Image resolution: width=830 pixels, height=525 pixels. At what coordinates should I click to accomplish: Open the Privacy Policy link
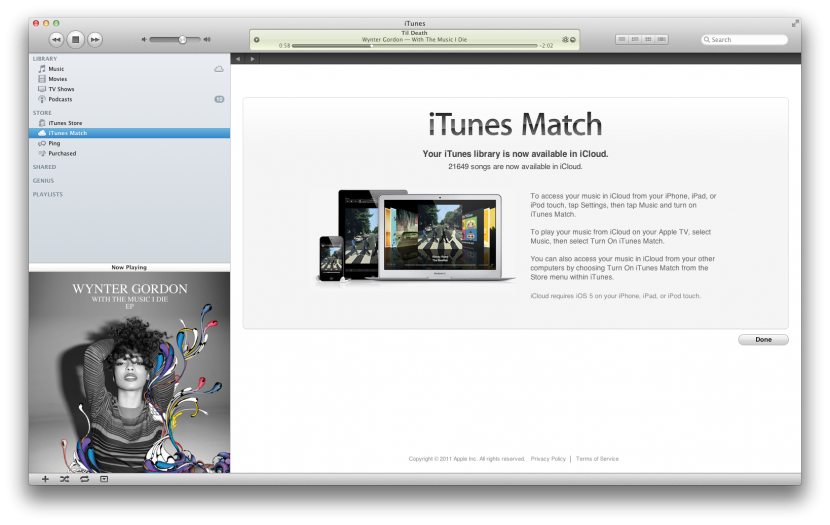click(548, 459)
